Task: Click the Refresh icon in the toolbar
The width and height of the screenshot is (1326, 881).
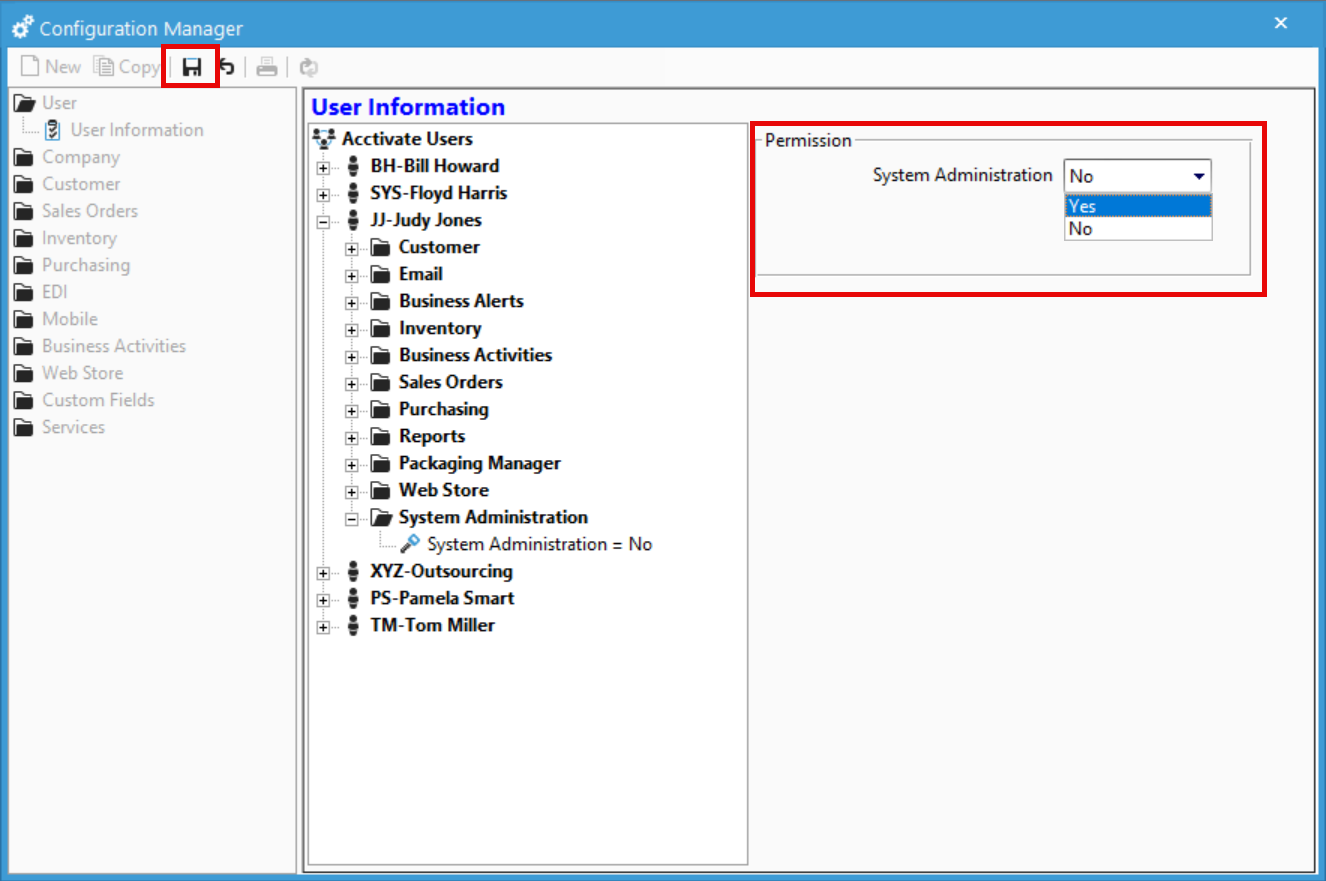Action: click(x=308, y=65)
